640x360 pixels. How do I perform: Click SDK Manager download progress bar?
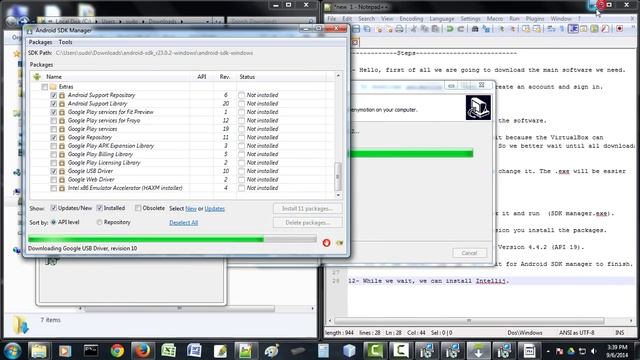(x=172, y=239)
